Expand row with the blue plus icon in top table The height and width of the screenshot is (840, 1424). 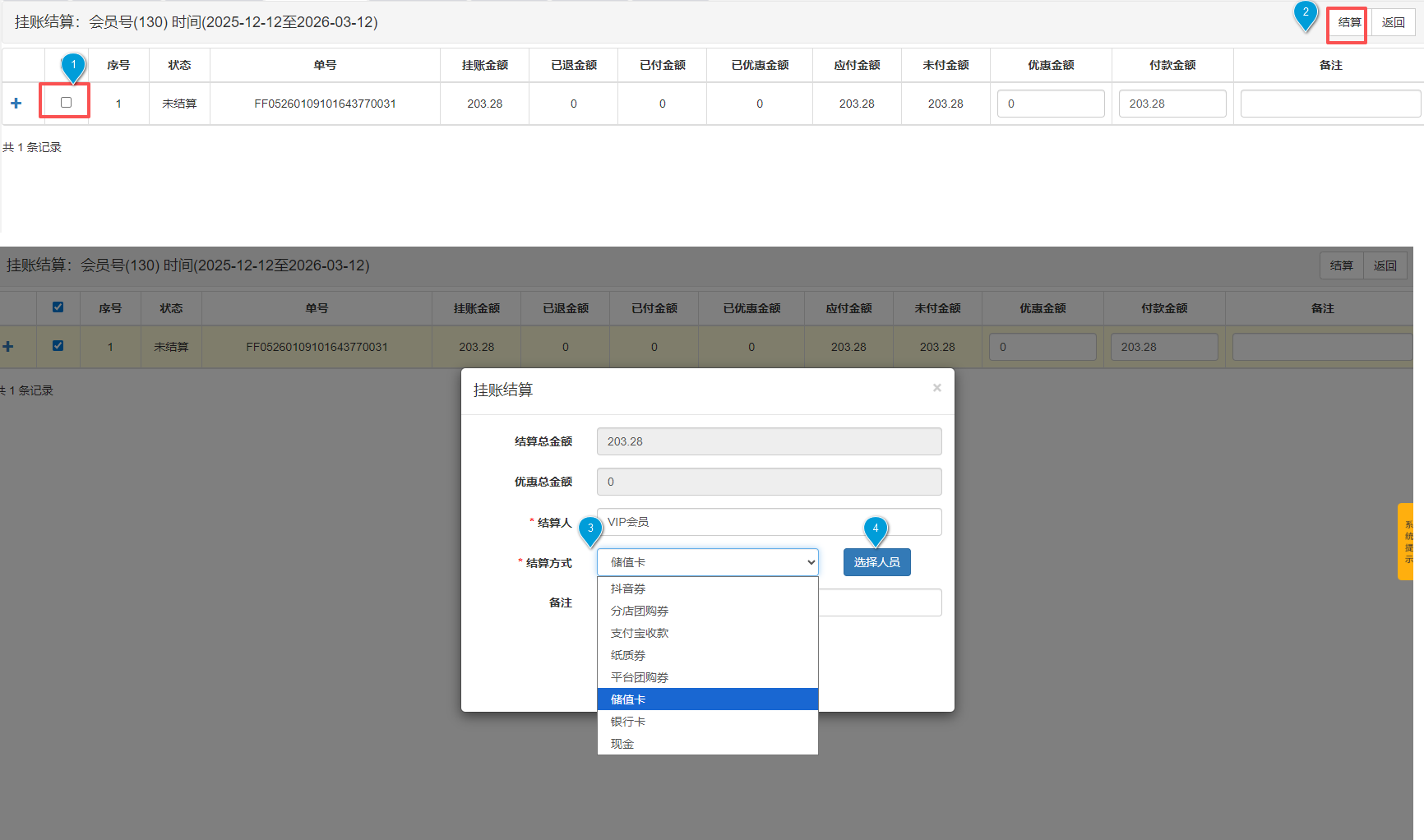16,104
